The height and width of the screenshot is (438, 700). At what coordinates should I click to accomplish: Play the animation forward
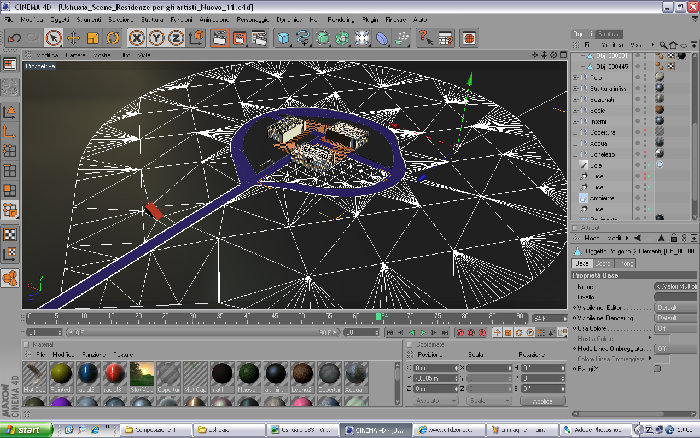pos(423,332)
